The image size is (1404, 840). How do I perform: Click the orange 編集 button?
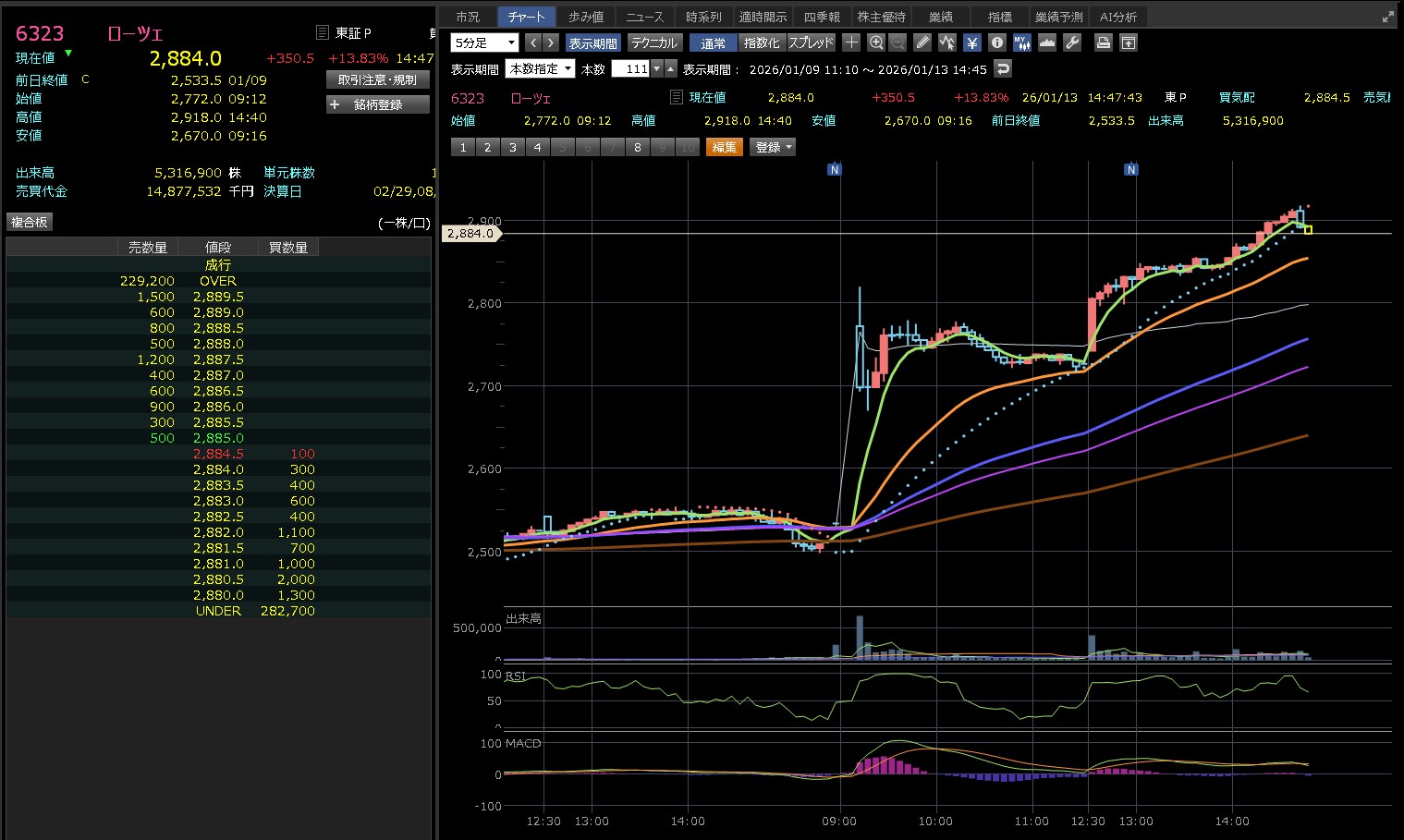tap(724, 148)
